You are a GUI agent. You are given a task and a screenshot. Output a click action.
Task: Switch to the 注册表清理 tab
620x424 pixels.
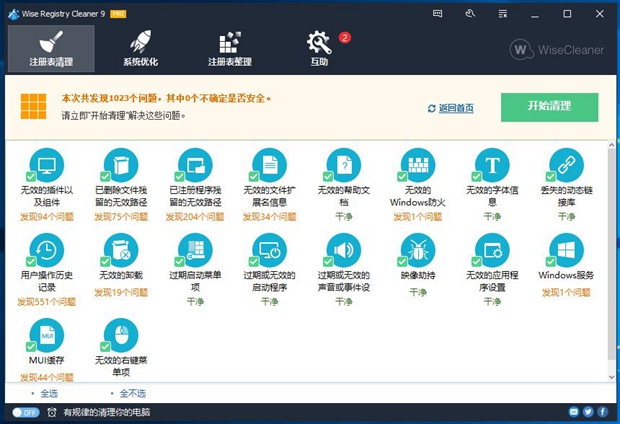point(51,49)
